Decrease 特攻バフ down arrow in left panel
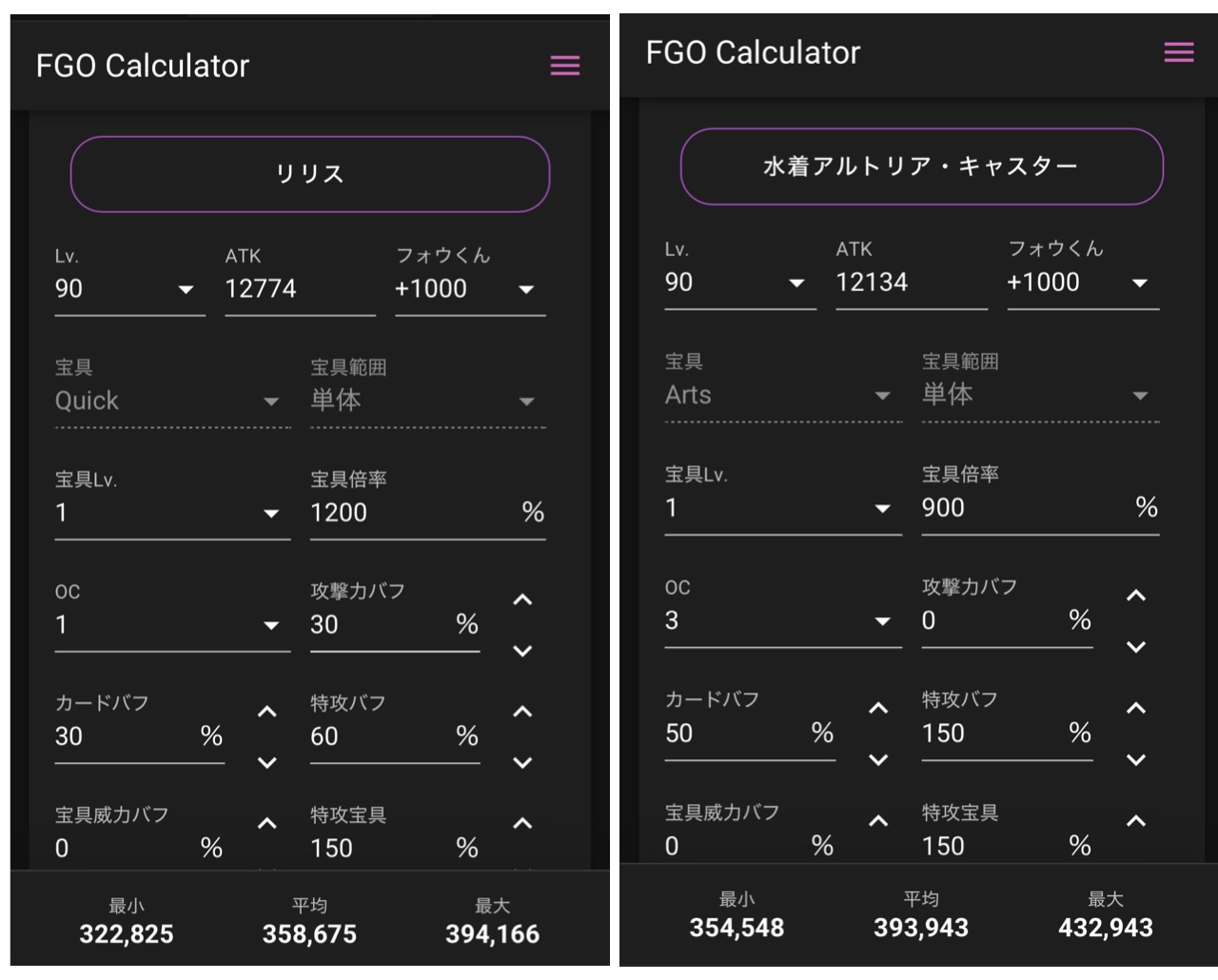Screen dimensions: 1218x980 pos(522,762)
